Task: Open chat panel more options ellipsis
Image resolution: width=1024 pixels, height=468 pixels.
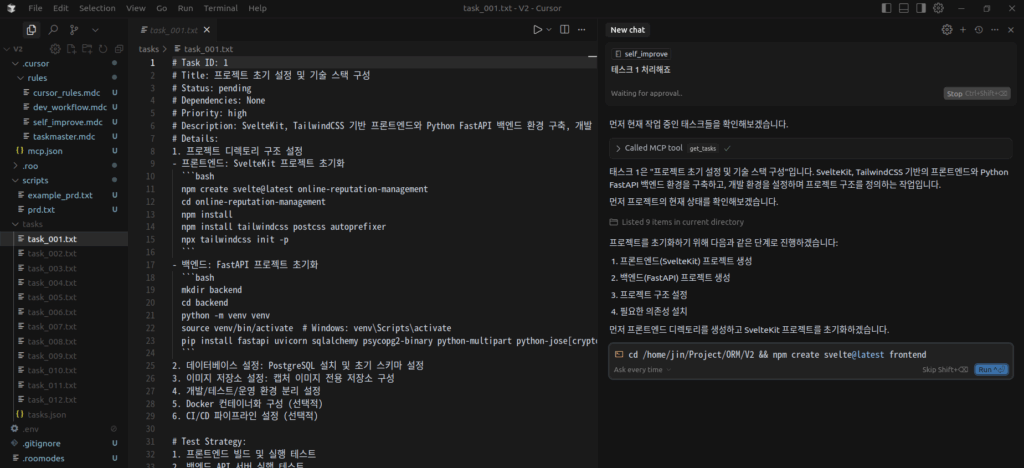Action: [994, 29]
